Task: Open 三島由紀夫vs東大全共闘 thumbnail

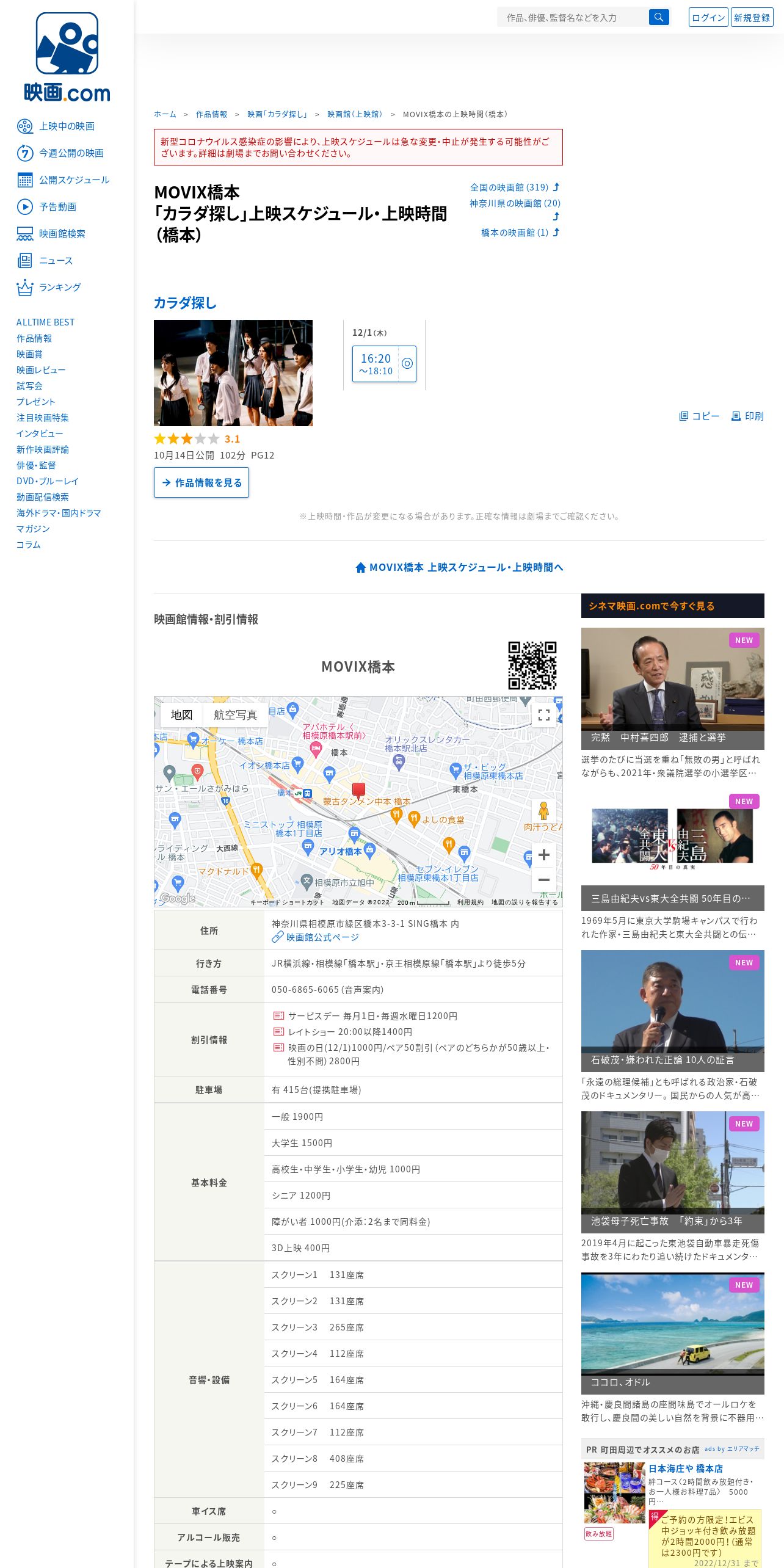Action: (673, 849)
